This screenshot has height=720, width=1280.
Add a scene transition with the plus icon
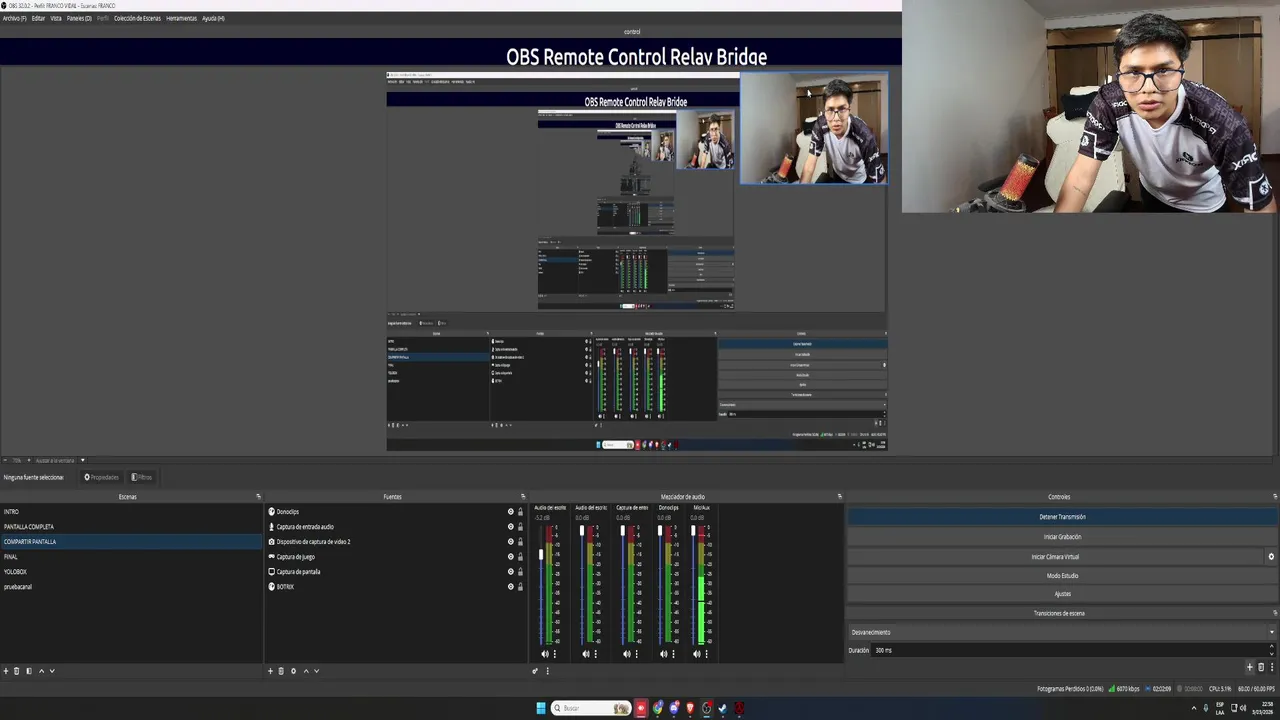(1249, 667)
